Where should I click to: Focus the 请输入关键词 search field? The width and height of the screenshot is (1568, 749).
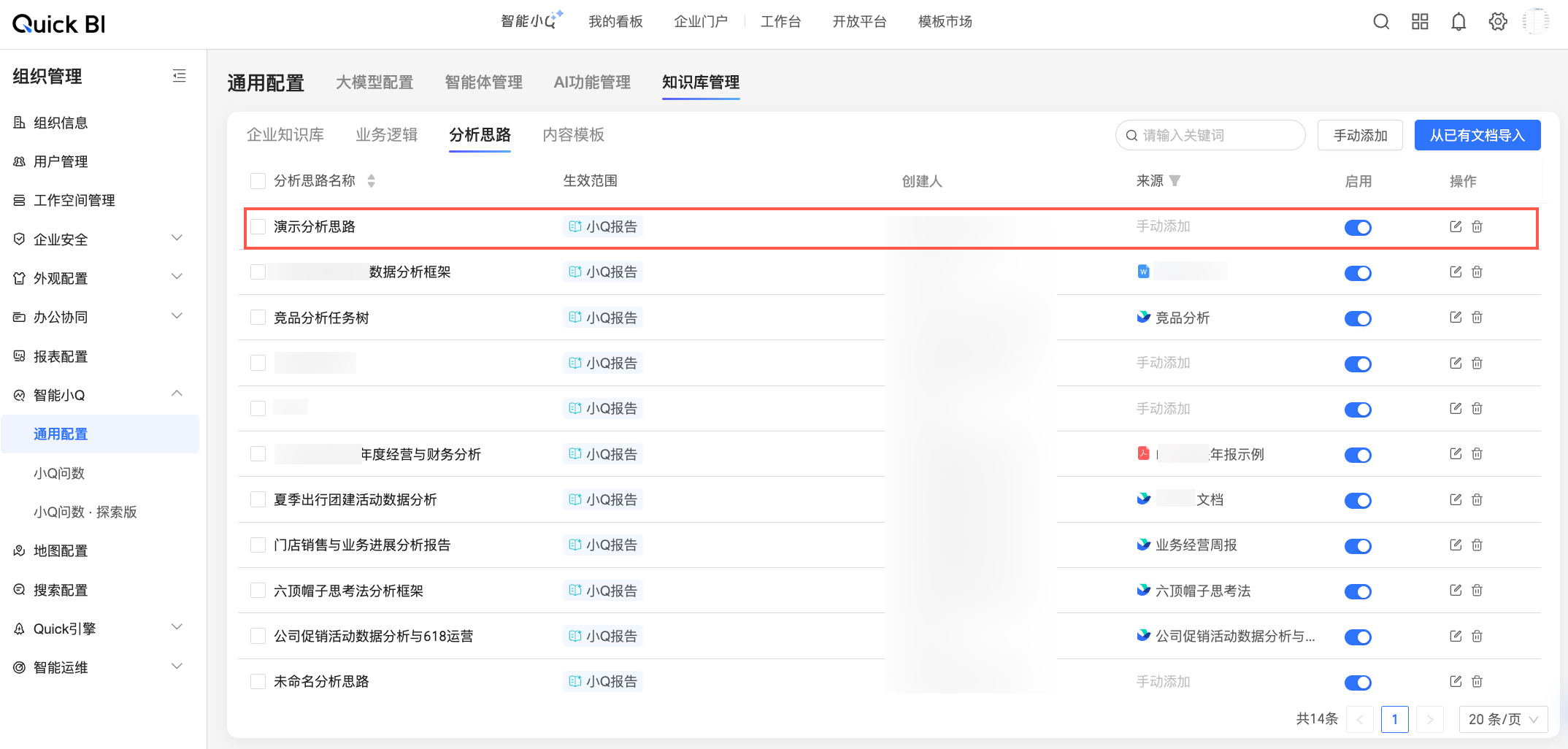point(1210,135)
